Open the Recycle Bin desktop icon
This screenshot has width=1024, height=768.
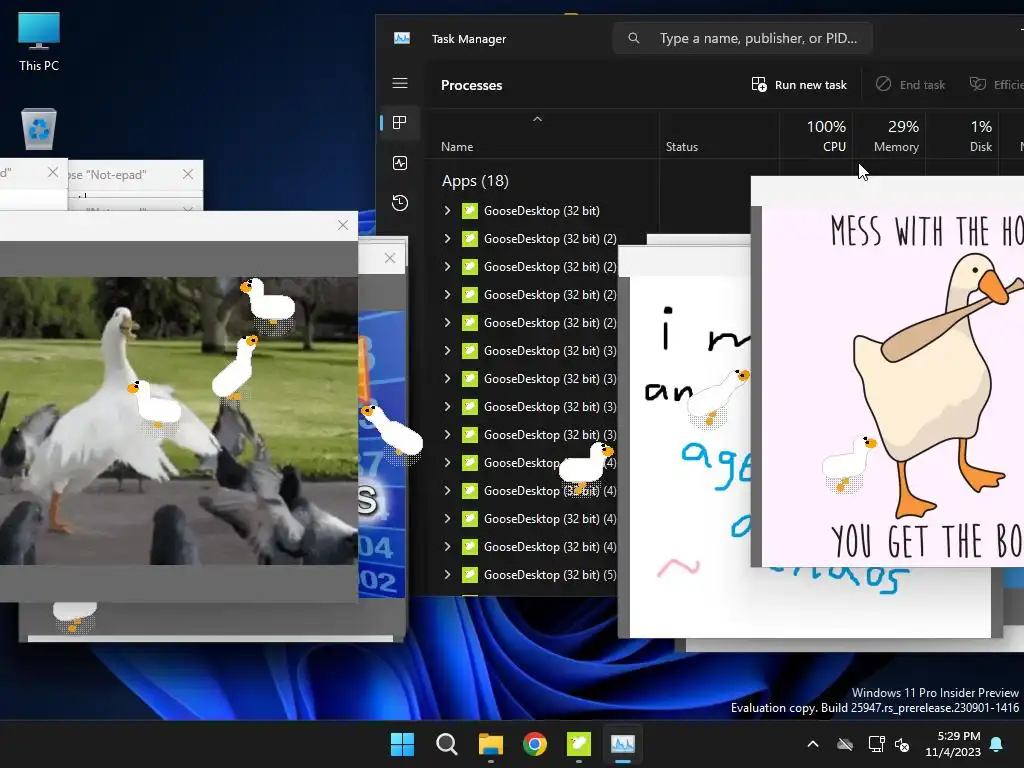point(39,129)
